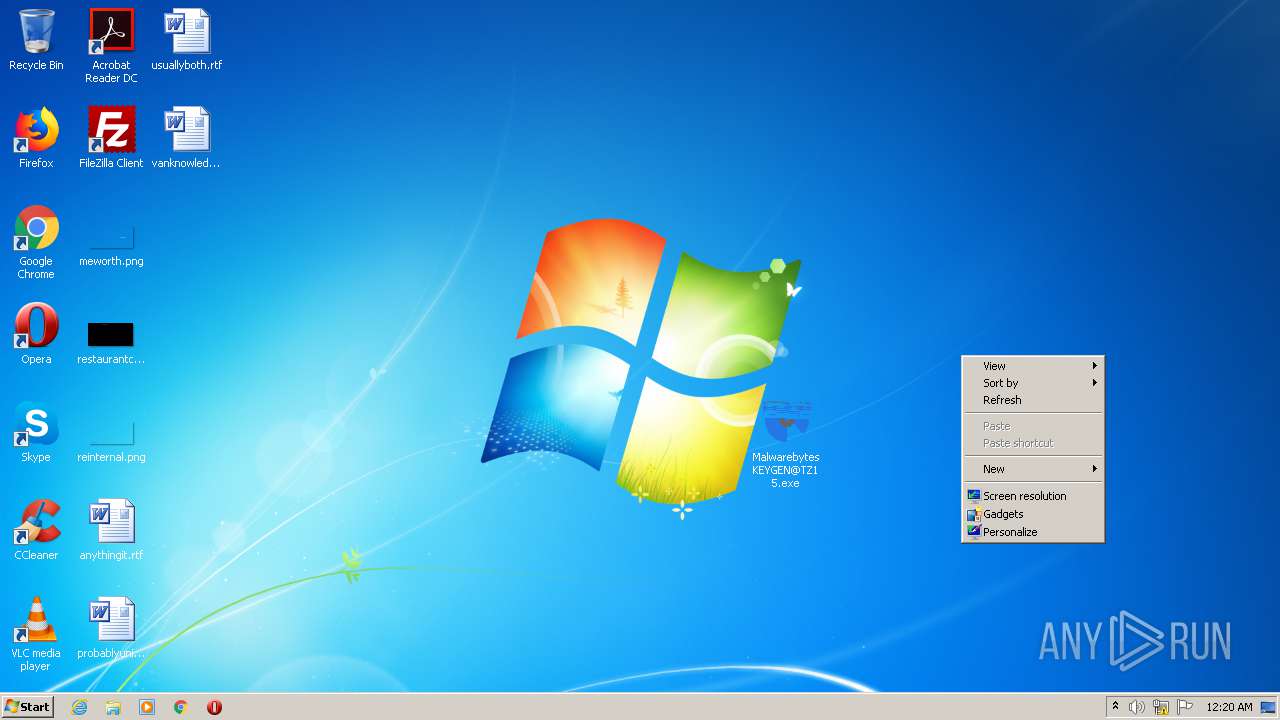Select the vanknowled... document icon
Screen dimensions: 1280x720
[186, 138]
